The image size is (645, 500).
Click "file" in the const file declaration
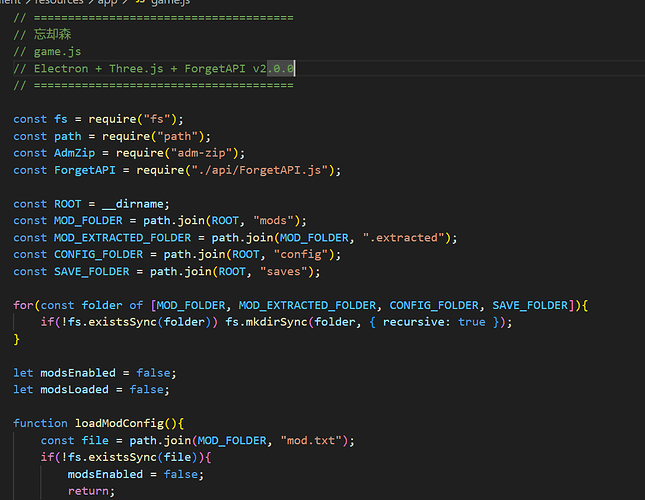pos(95,440)
